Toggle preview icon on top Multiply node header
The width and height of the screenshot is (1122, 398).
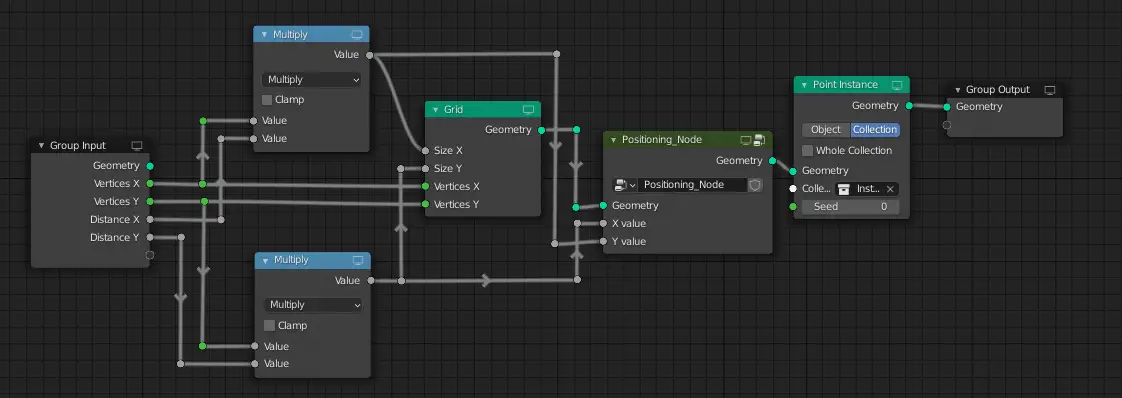point(356,34)
